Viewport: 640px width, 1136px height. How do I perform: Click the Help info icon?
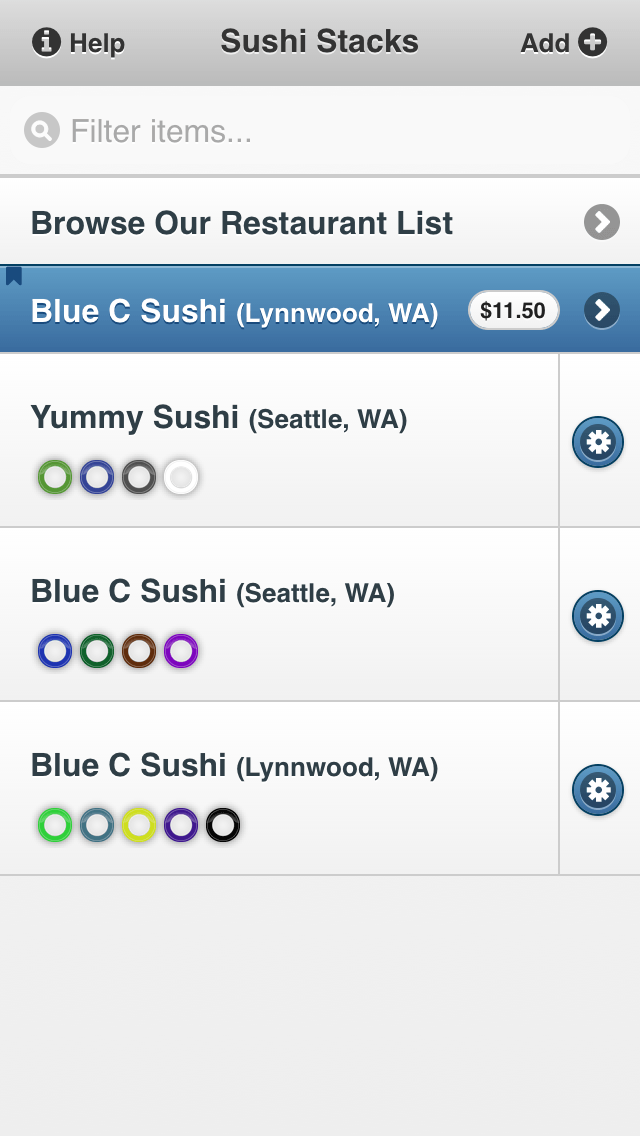46,43
